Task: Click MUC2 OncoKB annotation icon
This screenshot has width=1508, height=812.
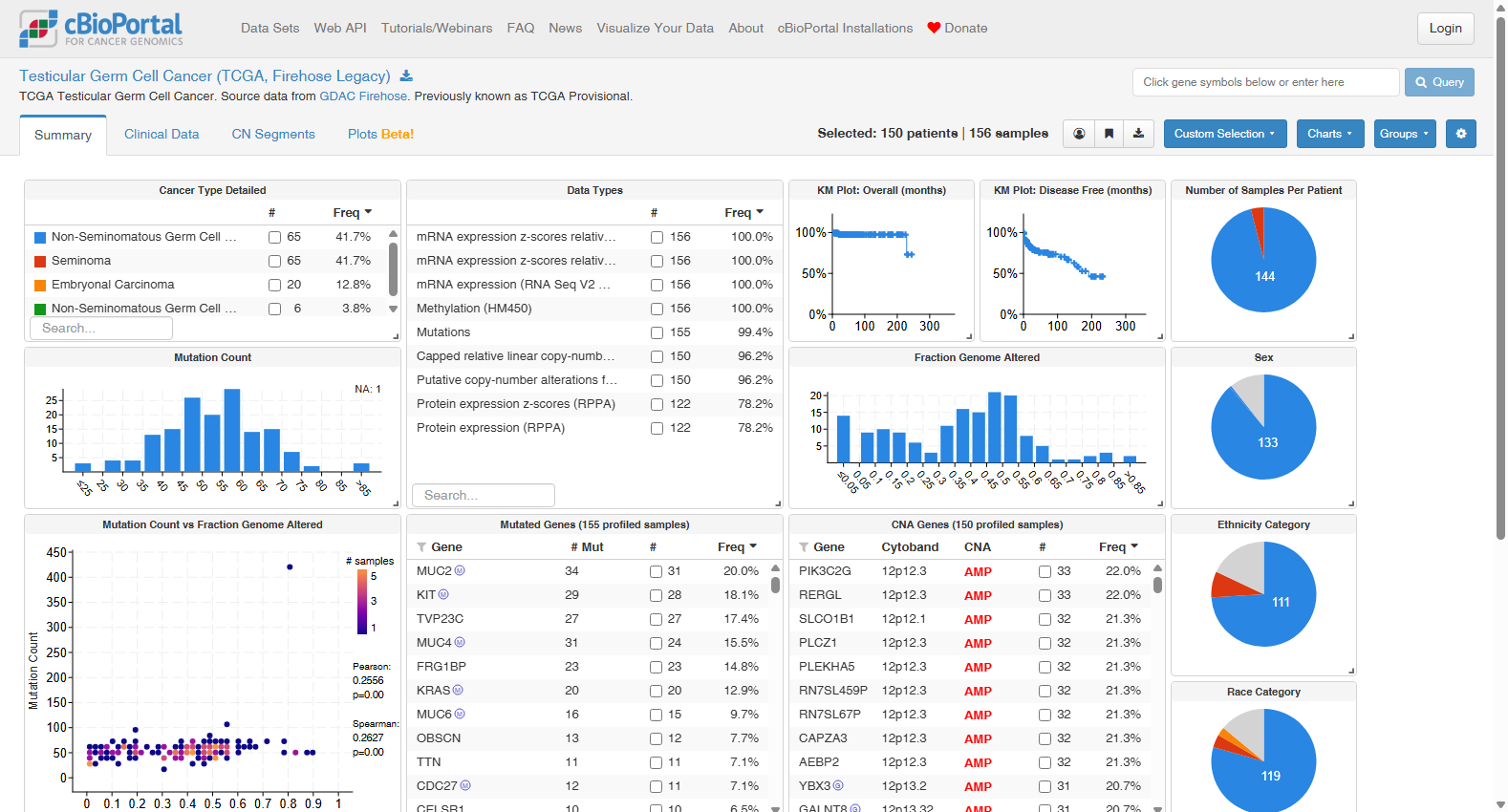Action: (x=460, y=571)
